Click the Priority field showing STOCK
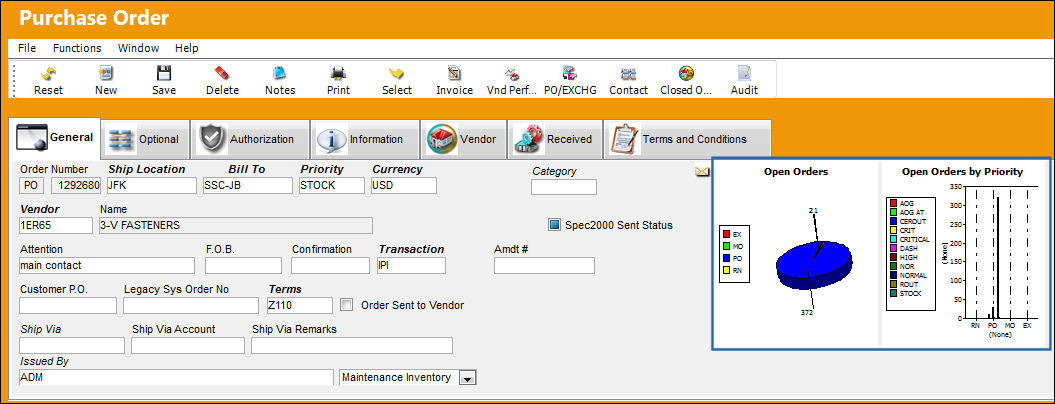1055x404 pixels. (332, 186)
